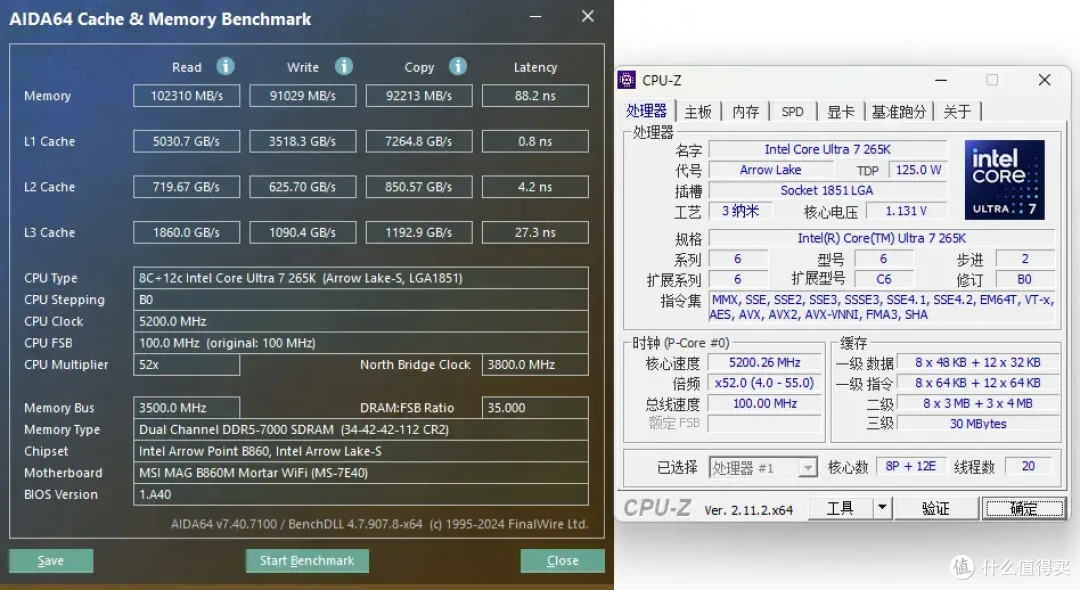Viewport: 1080px width, 590px height.
Task: Click the L3 Cache Read 1860.0 GB/s value
Action: coord(187,233)
